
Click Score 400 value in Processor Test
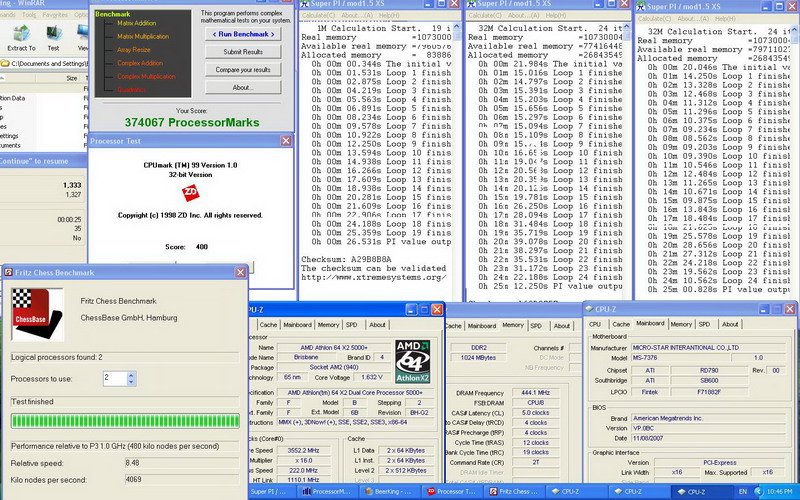pyautogui.click(x=202, y=247)
